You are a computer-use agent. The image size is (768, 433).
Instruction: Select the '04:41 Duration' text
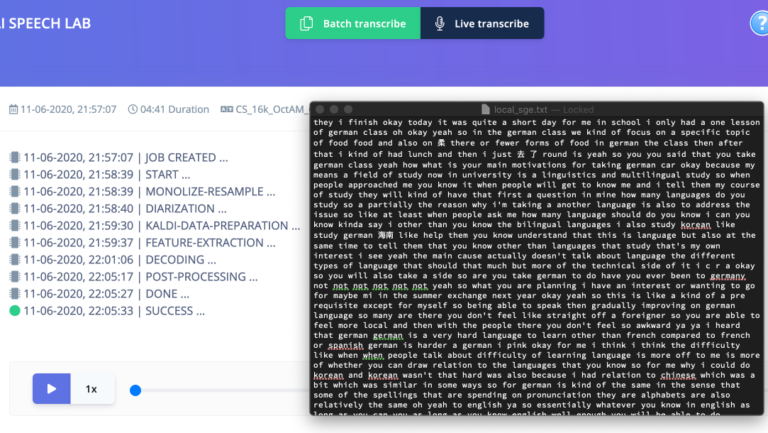click(x=174, y=109)
